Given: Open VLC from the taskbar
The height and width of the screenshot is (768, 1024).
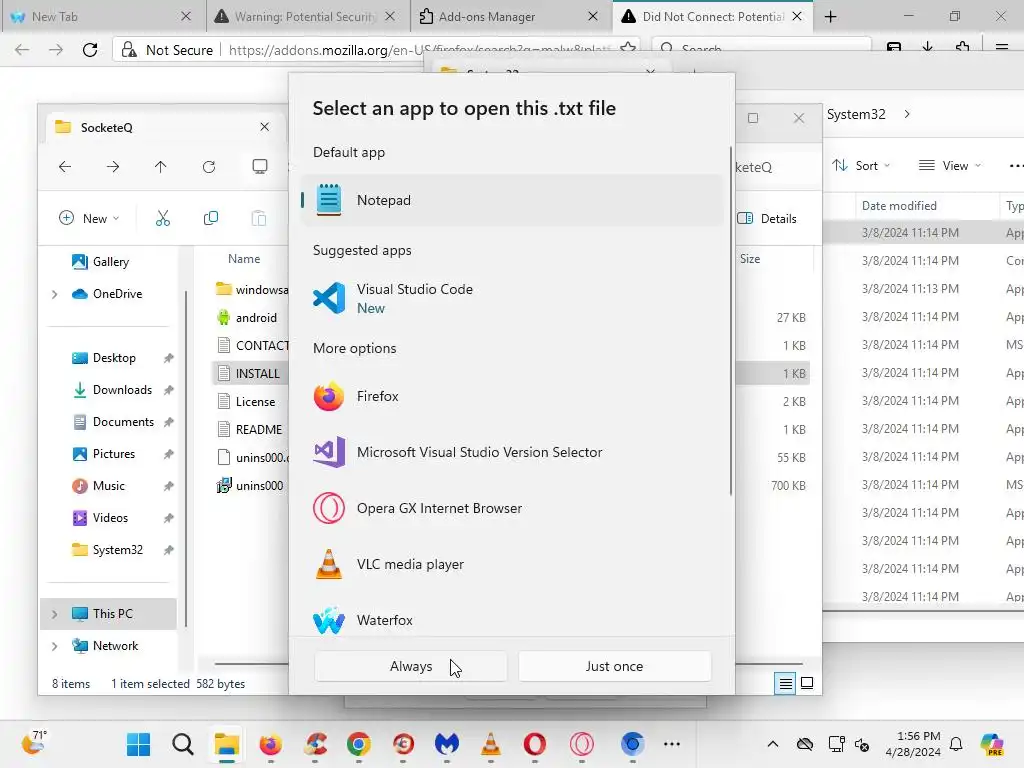Looking at the screenshot, I should (x=490, y=744).
